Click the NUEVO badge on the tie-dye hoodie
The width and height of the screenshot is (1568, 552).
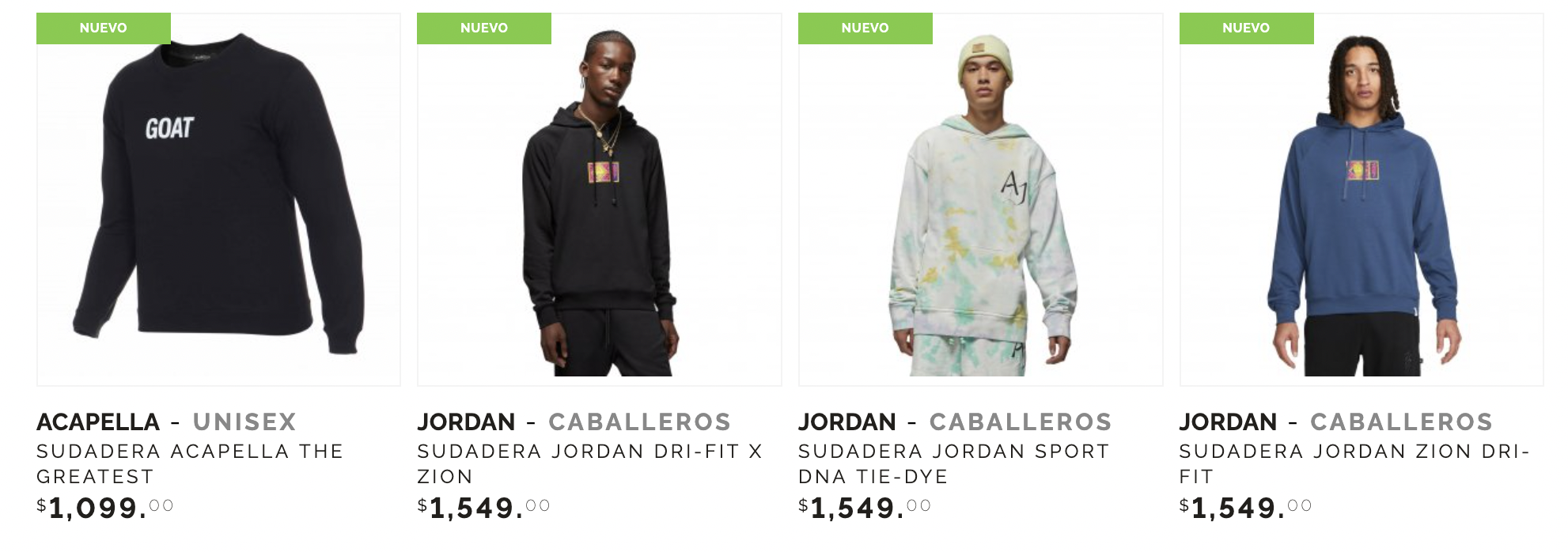(865, 28)
